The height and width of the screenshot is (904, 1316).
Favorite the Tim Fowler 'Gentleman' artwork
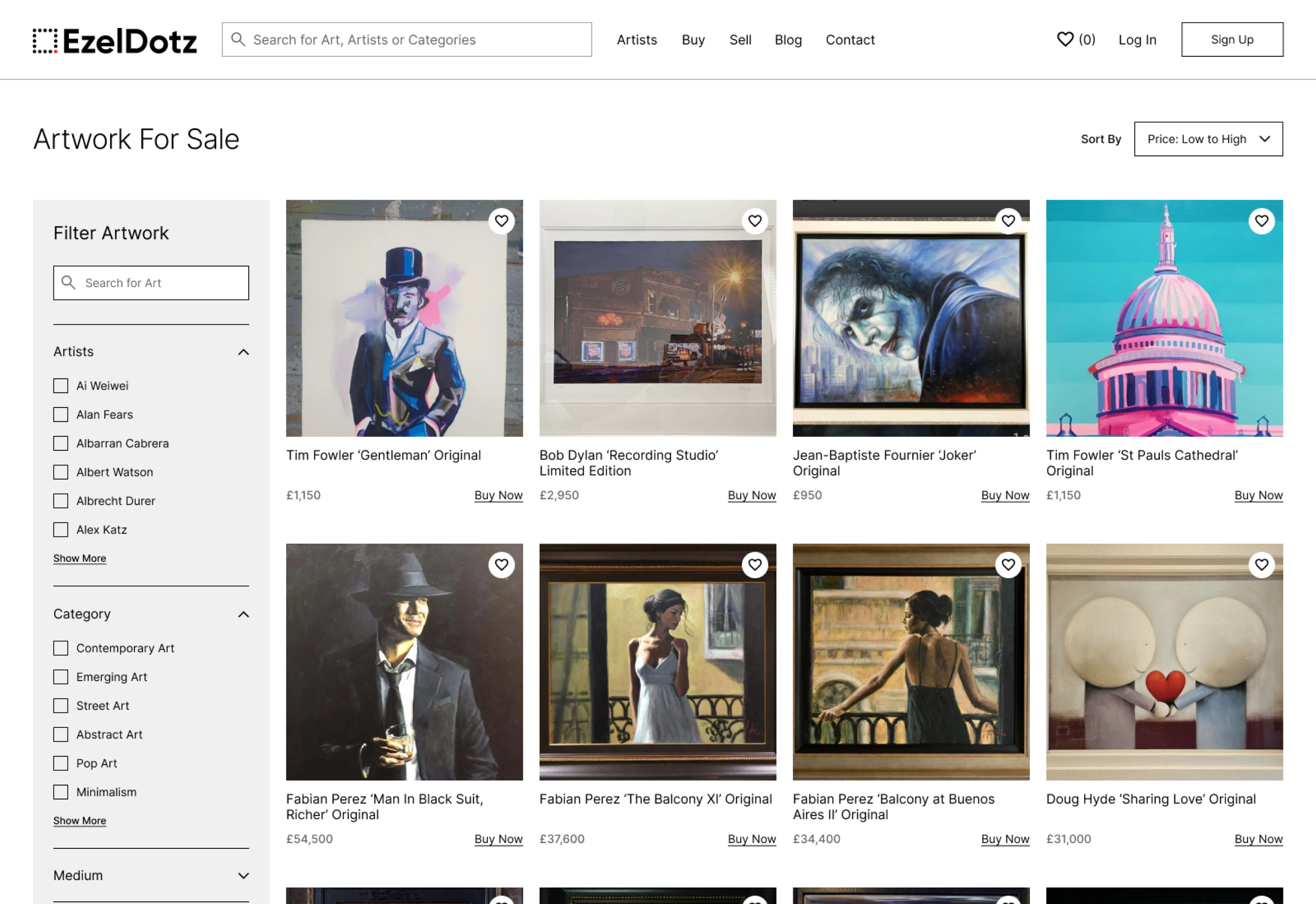[501, 221]
